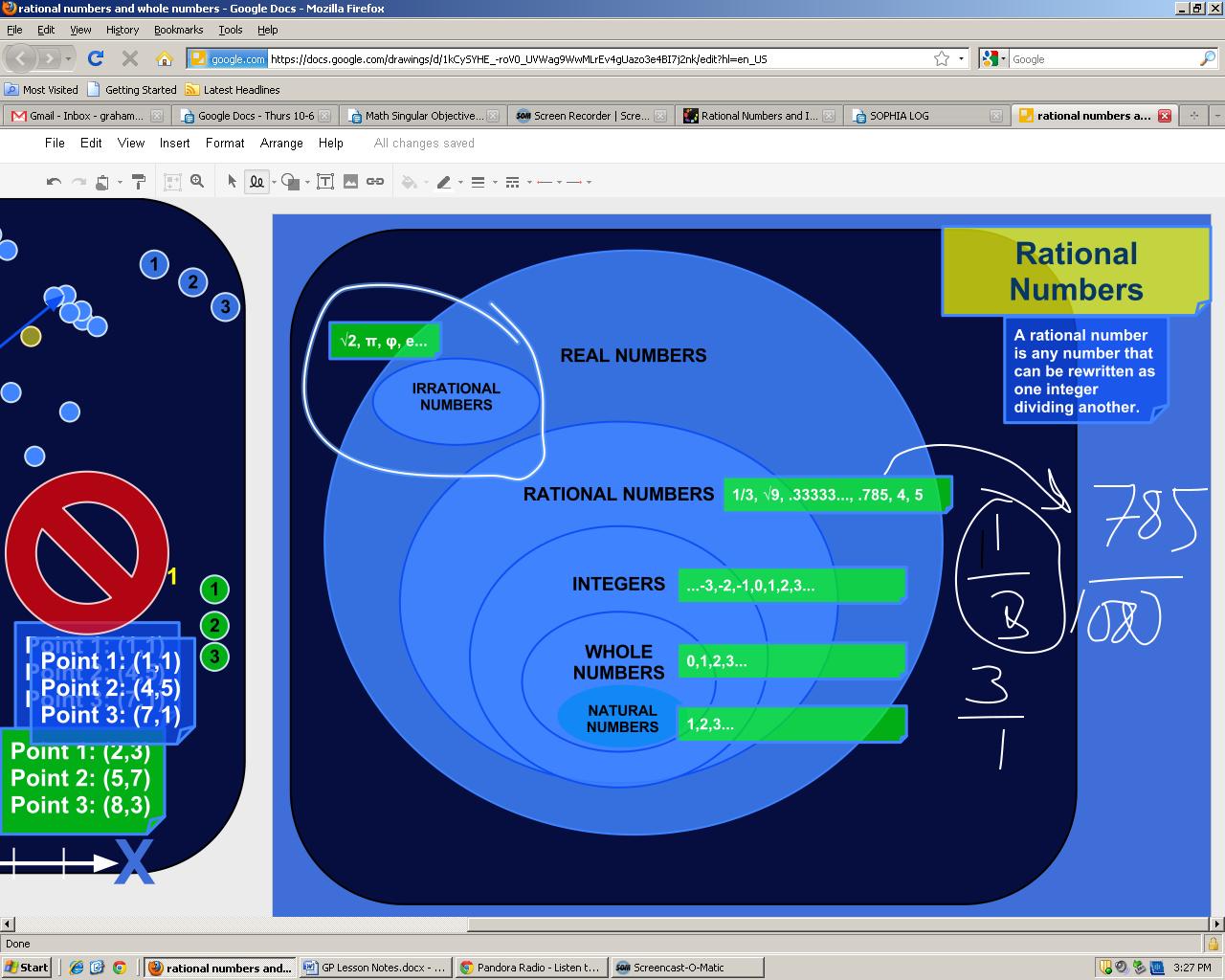1225x980 pixels.
Task: Open the Shape tool dropdown arrow
Action: (308, 183)
